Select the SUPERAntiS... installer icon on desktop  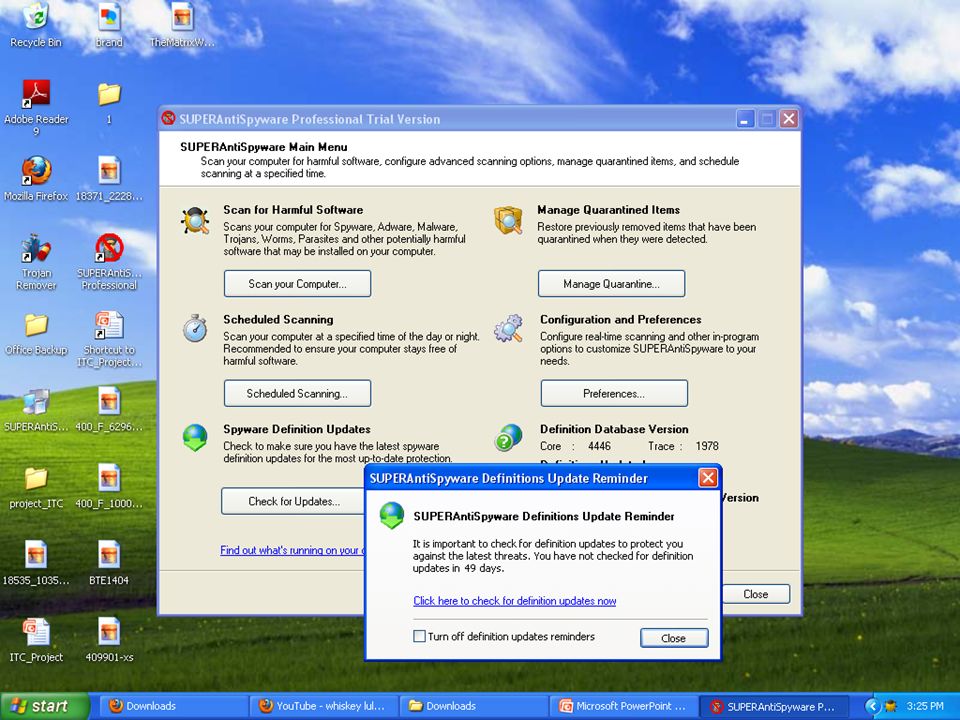pyautogui.click(x=36, y=402)
